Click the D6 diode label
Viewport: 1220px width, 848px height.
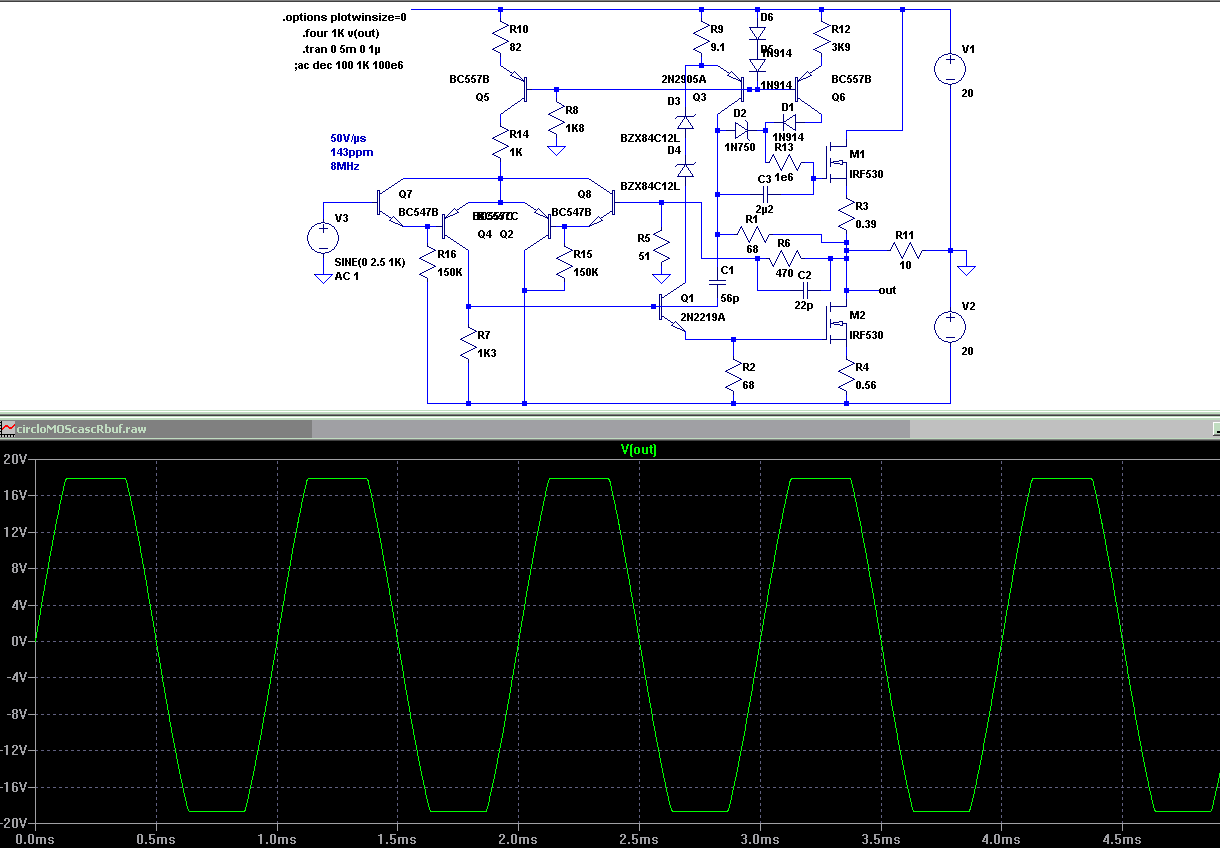pyautogui.click(x=766, y=17)
